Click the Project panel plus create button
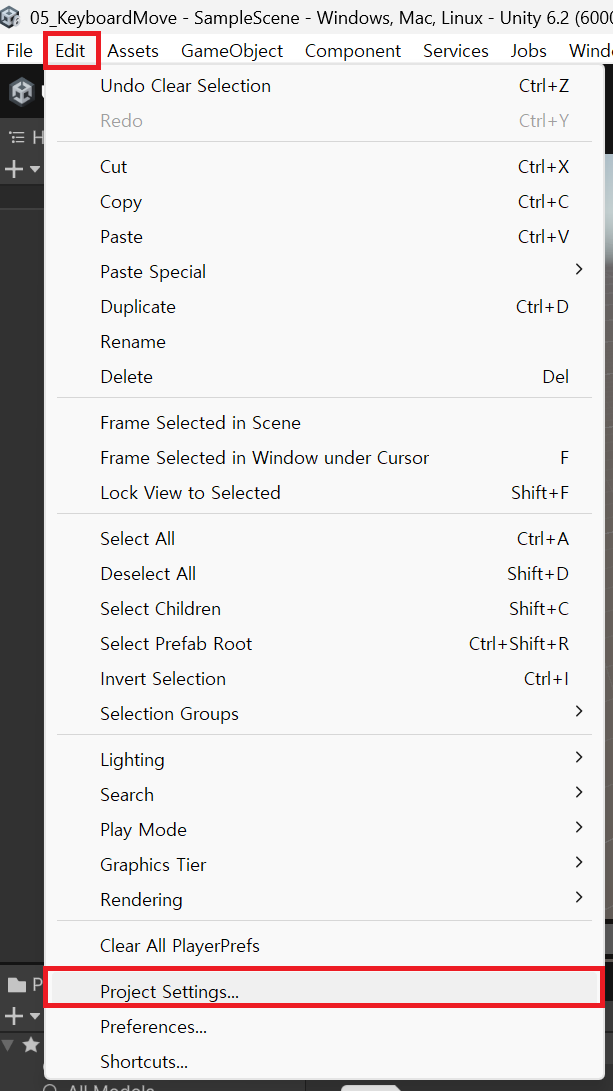The height and width of the screenshot is (1091, 613). [x=14, y=1016]
